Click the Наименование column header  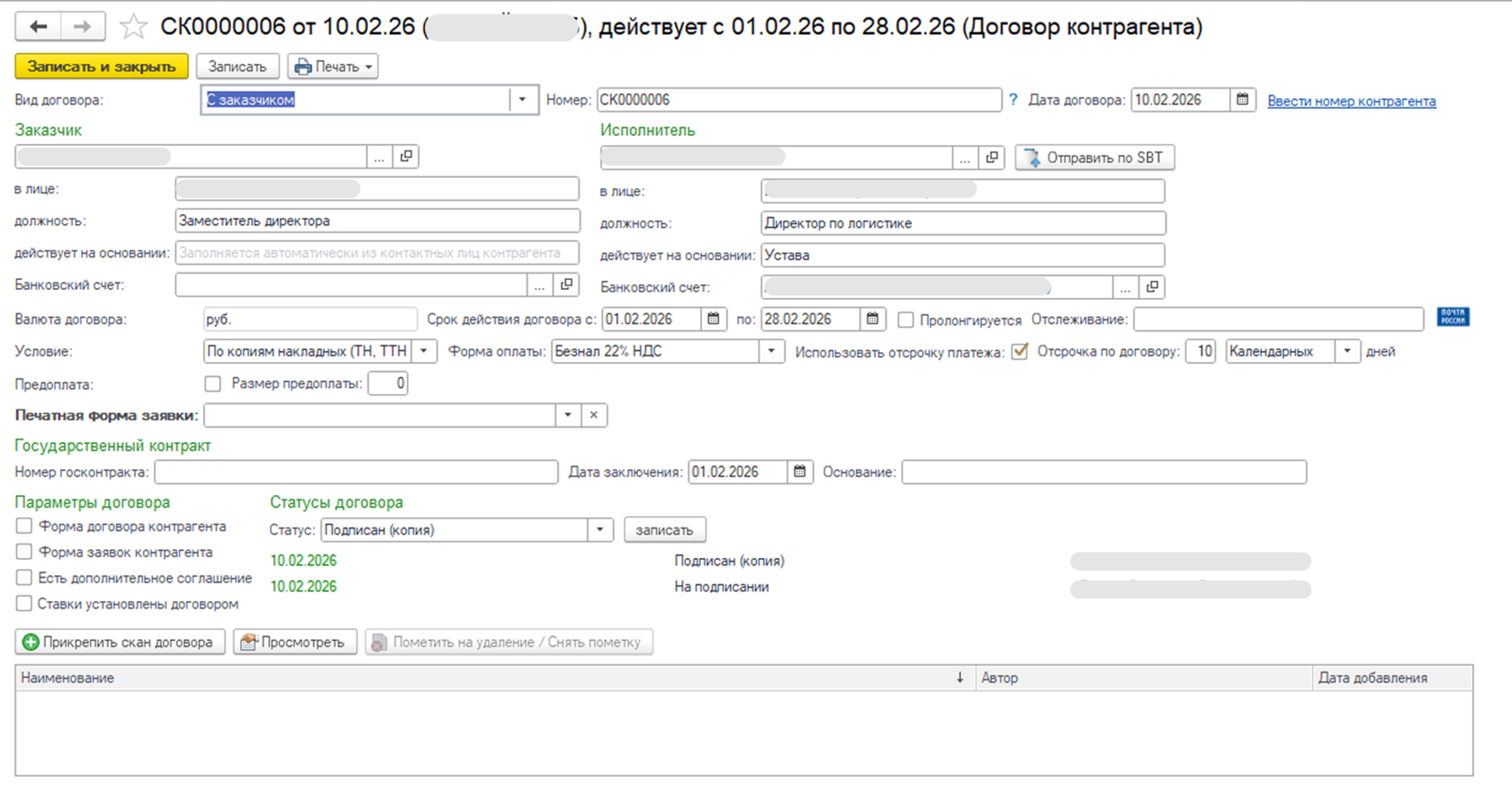(495, 678)
